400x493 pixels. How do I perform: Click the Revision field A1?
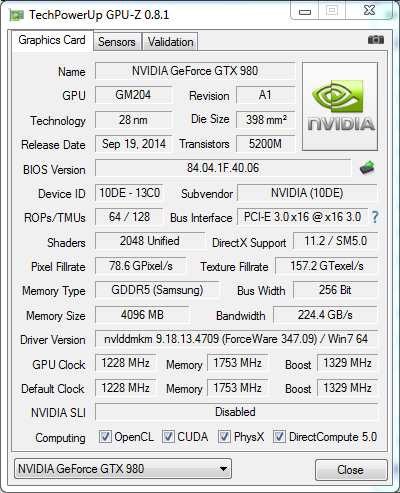266,95
